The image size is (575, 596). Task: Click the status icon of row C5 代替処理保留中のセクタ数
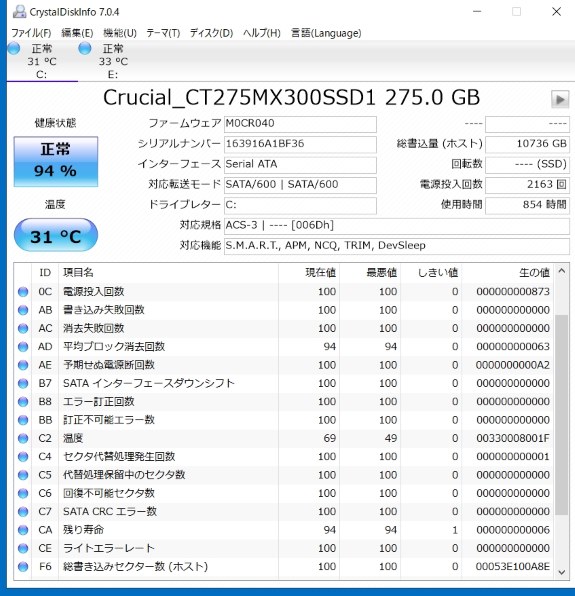[23, 475]
